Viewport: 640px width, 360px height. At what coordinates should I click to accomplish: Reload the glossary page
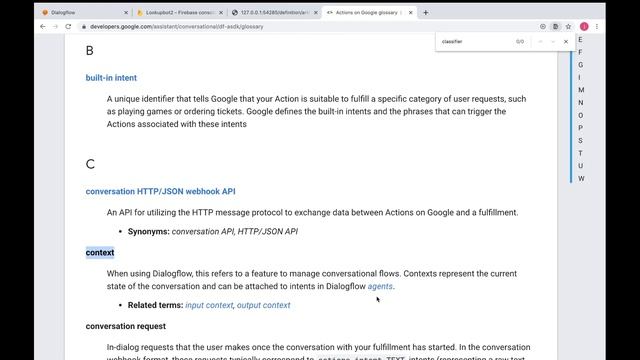point(68,27)
